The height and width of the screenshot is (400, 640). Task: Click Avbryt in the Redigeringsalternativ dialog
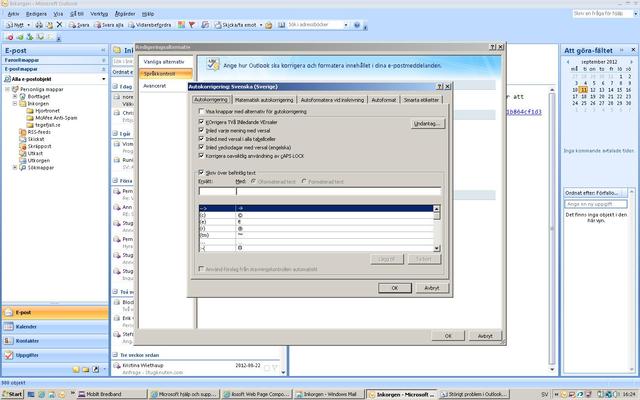click(485, 336)
